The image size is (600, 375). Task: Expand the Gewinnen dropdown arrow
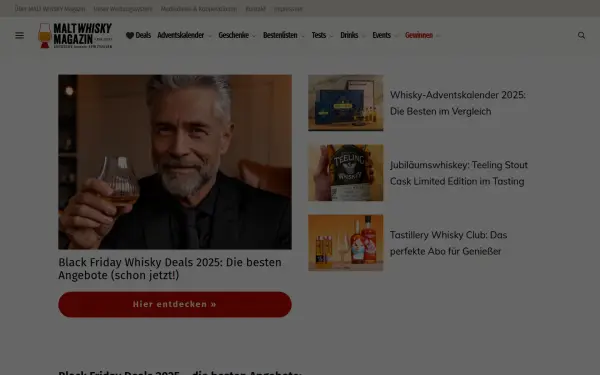pos(438,36)
